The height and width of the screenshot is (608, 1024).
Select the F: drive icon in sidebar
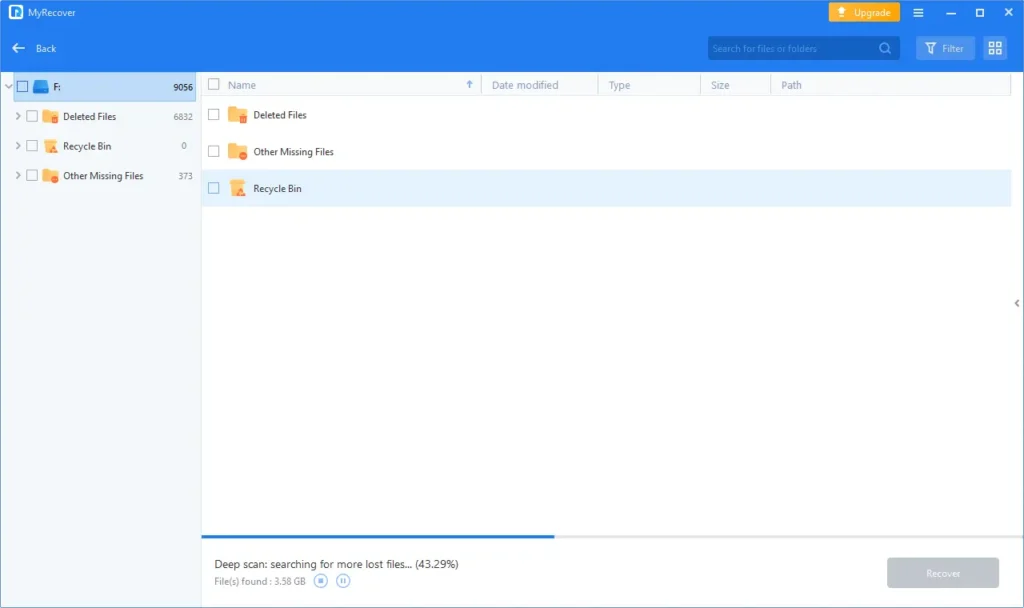click(x=41, y=87)
